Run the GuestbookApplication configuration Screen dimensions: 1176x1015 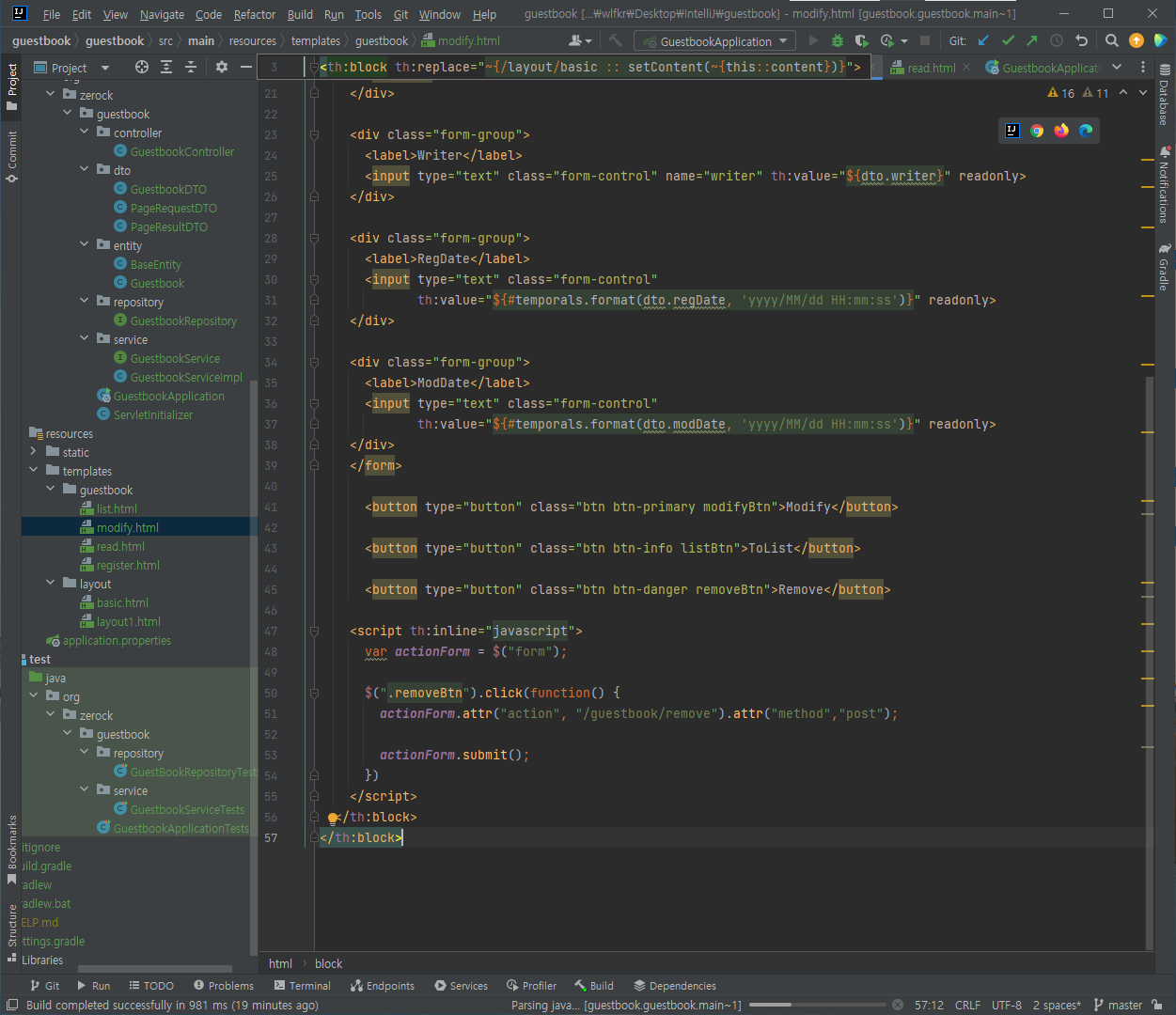tap(813, 40)
